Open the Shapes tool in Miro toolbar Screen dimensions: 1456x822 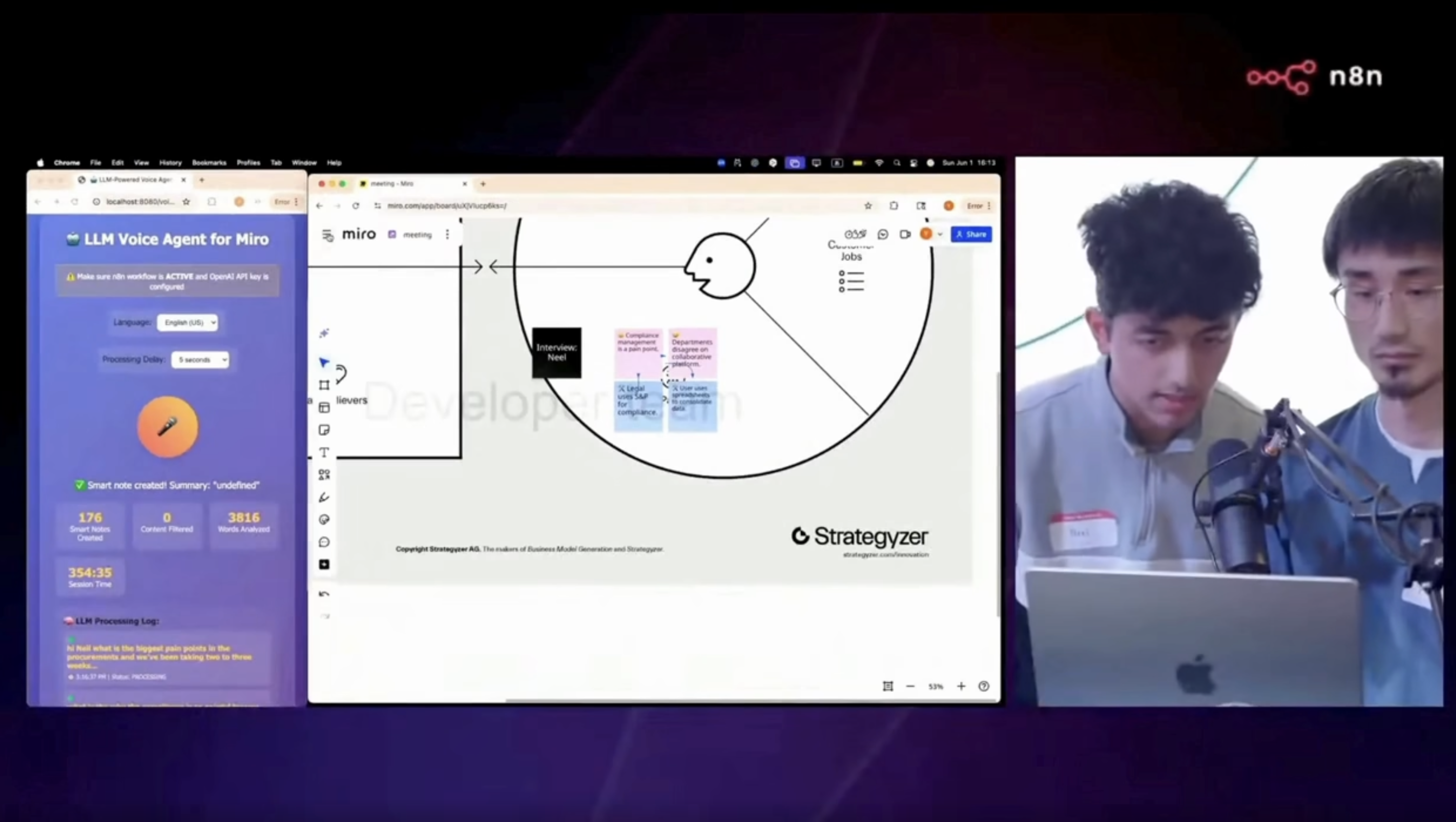[x=324, y=475]
